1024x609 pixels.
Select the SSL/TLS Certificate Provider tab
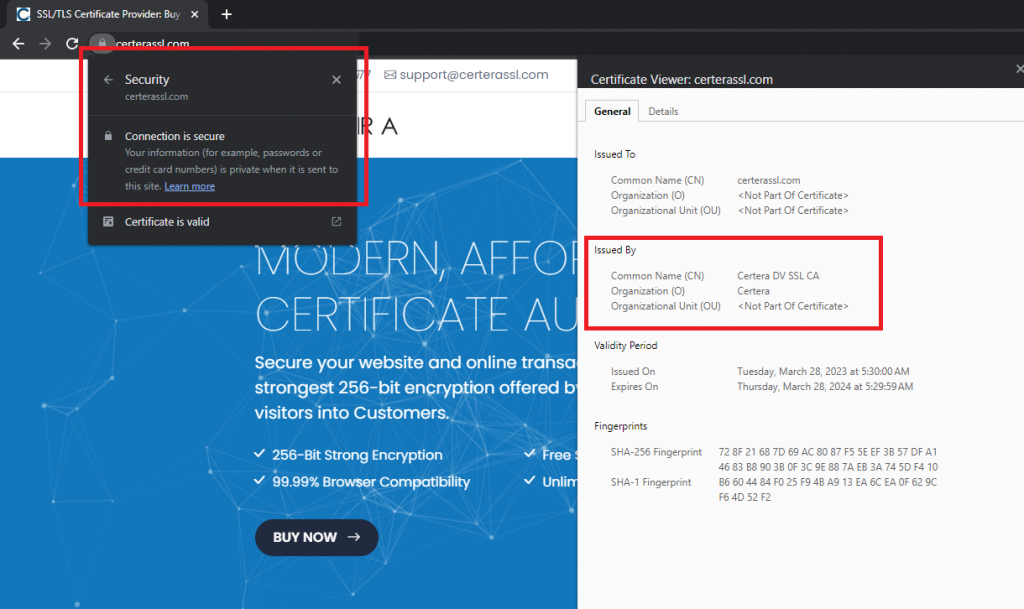(108, 14)
